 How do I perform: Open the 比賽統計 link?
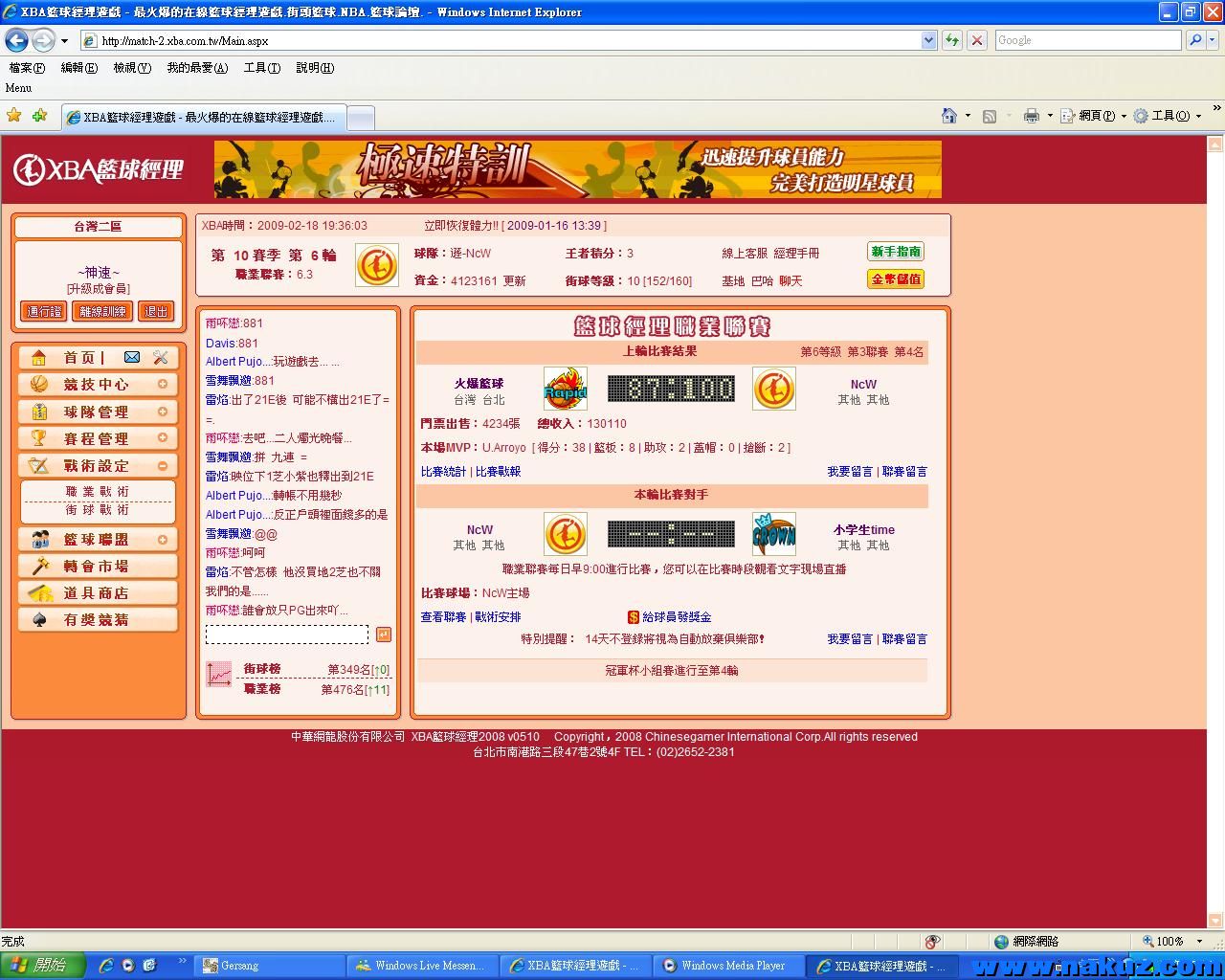click(x=443, y=472)
